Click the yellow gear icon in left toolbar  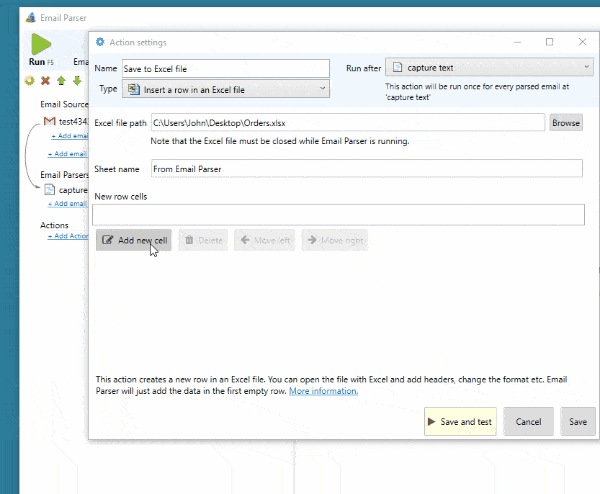29,81
